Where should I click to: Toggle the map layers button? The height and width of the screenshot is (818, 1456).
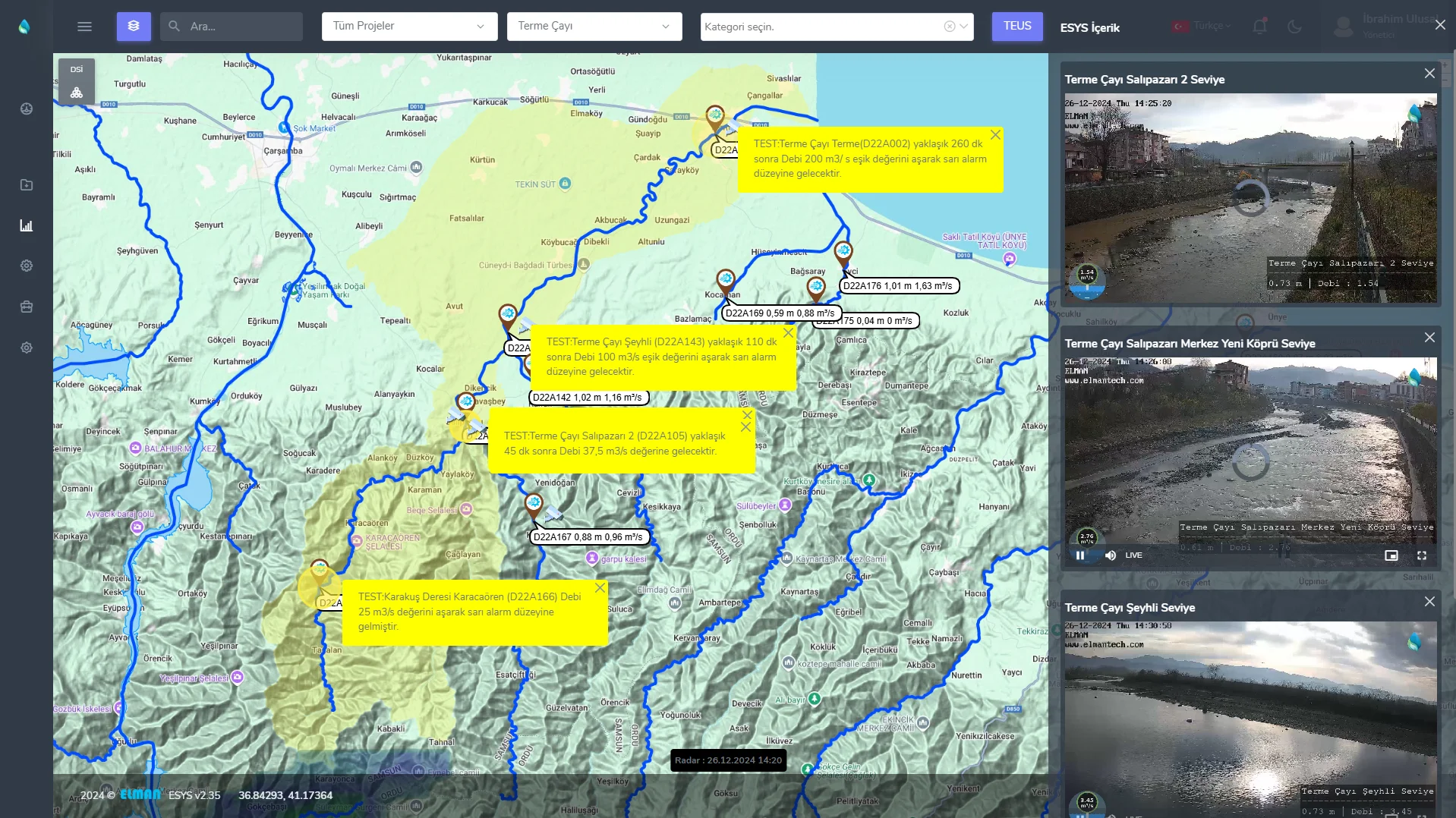[134, 27]
